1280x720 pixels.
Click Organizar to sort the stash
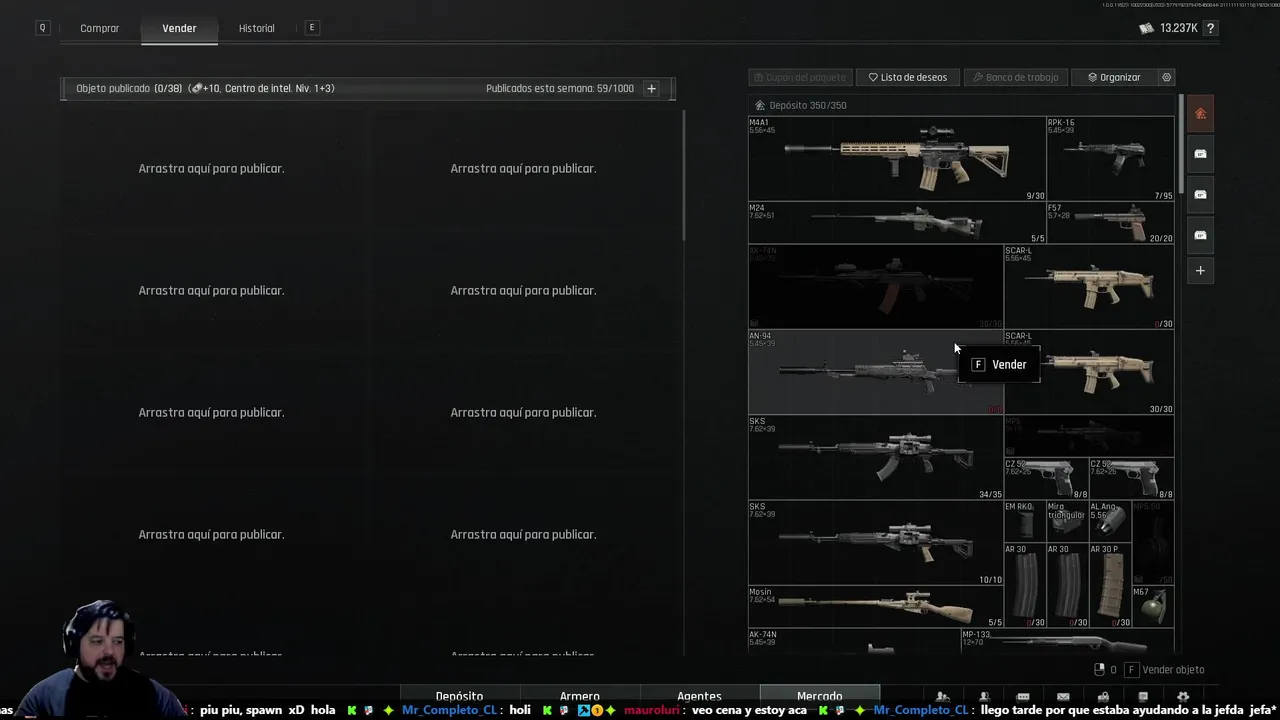(1114, 77)
